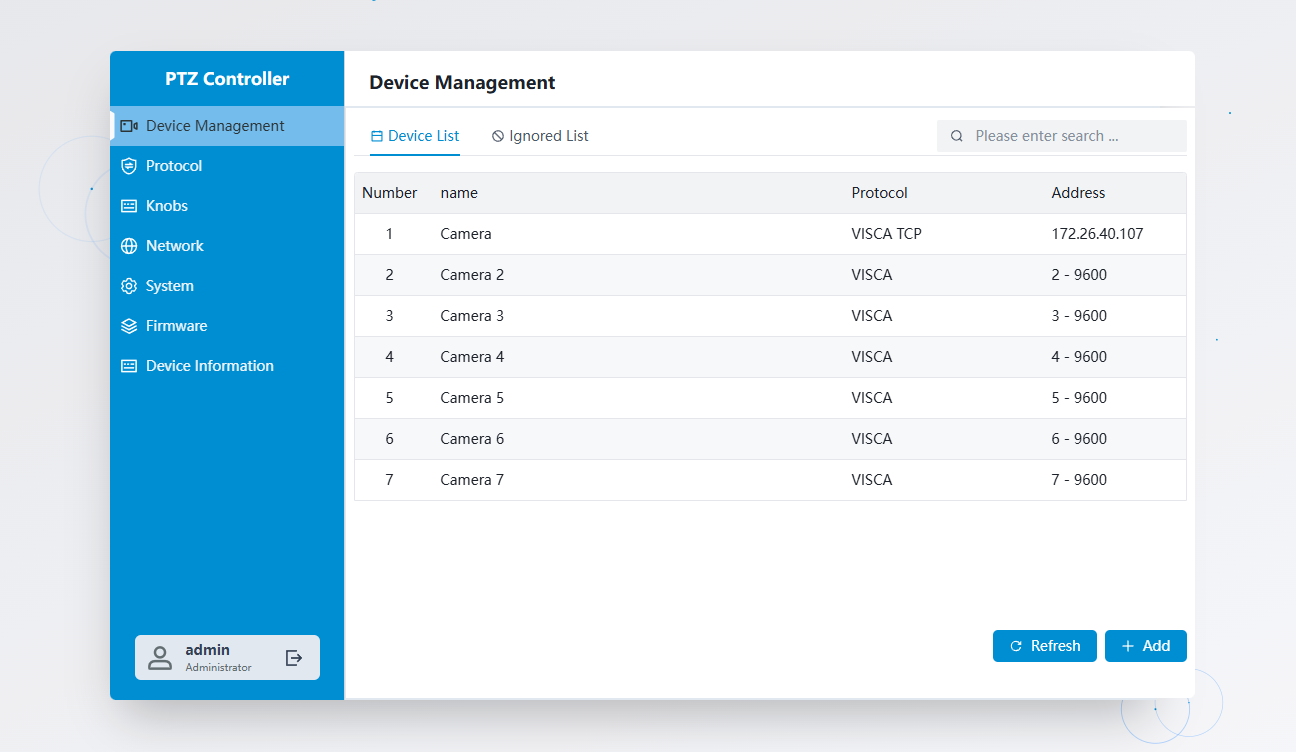1296x752 pixels.
Task: Select the Camera 5 row
Action: [770, 398]
